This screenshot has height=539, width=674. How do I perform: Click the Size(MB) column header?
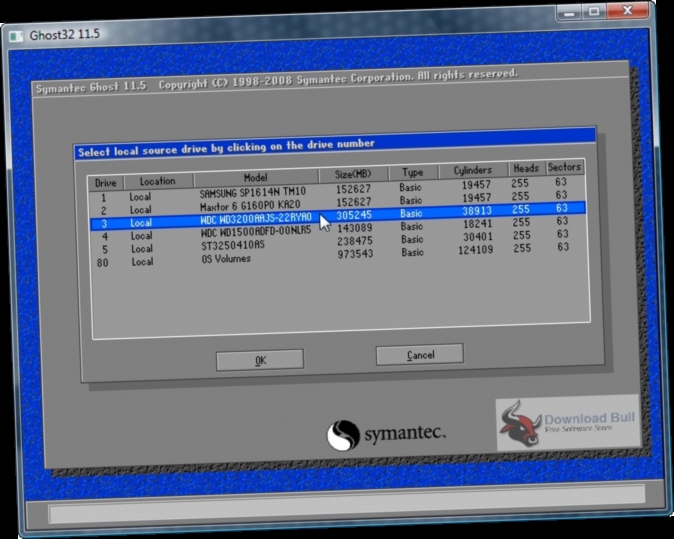[353, 174]
